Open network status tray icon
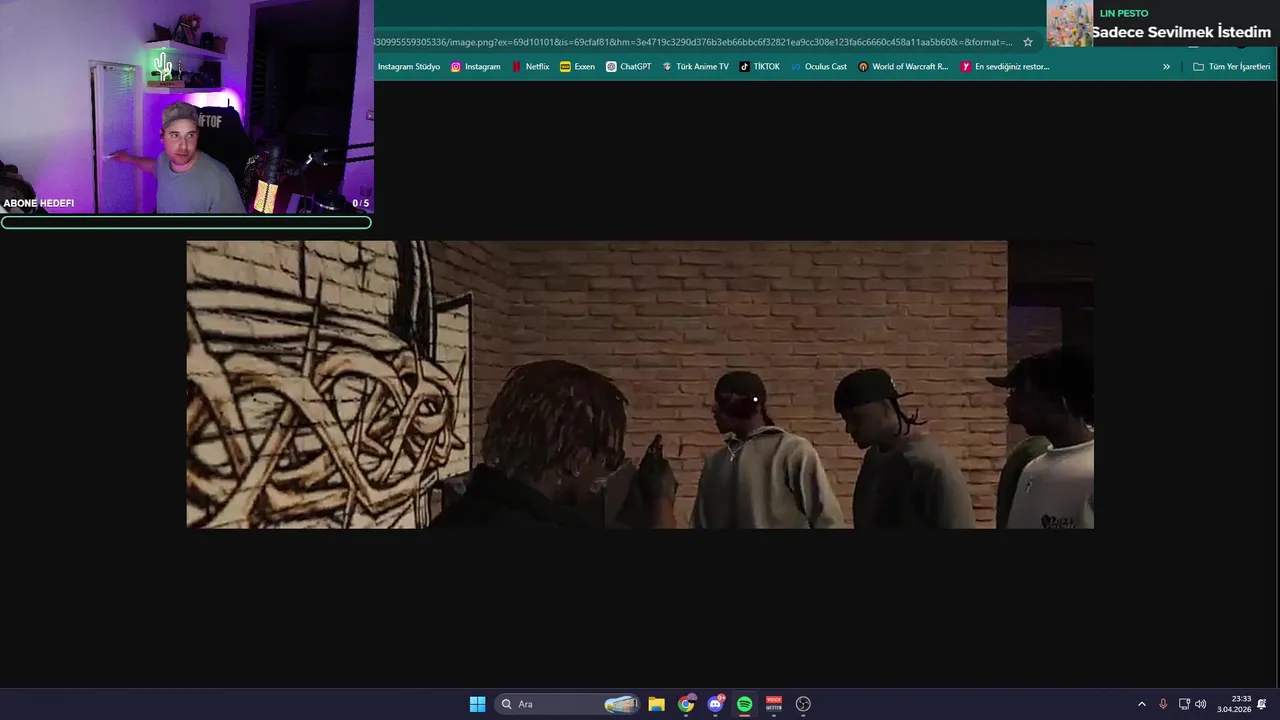 point(1184,704)
